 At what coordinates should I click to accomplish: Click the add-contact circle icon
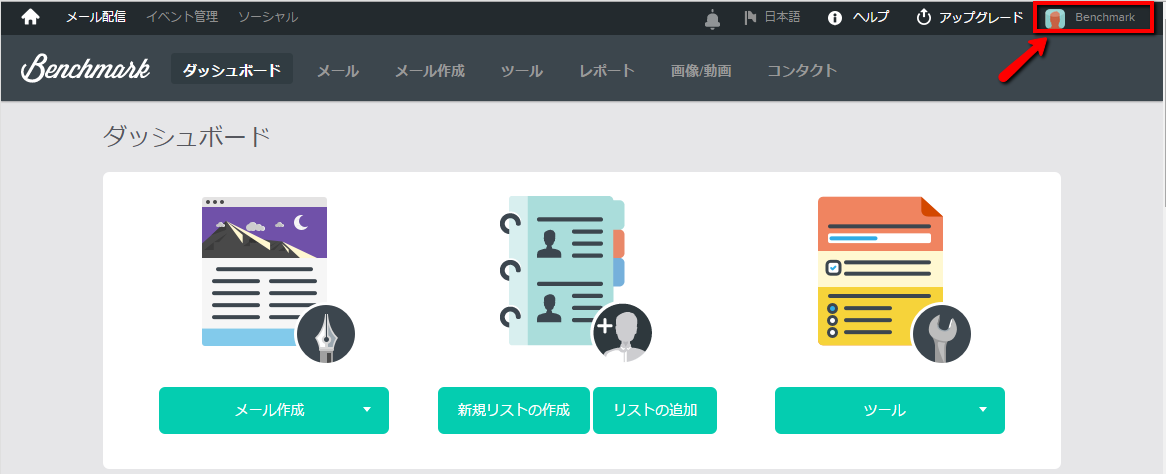click(x=622, y=333)
